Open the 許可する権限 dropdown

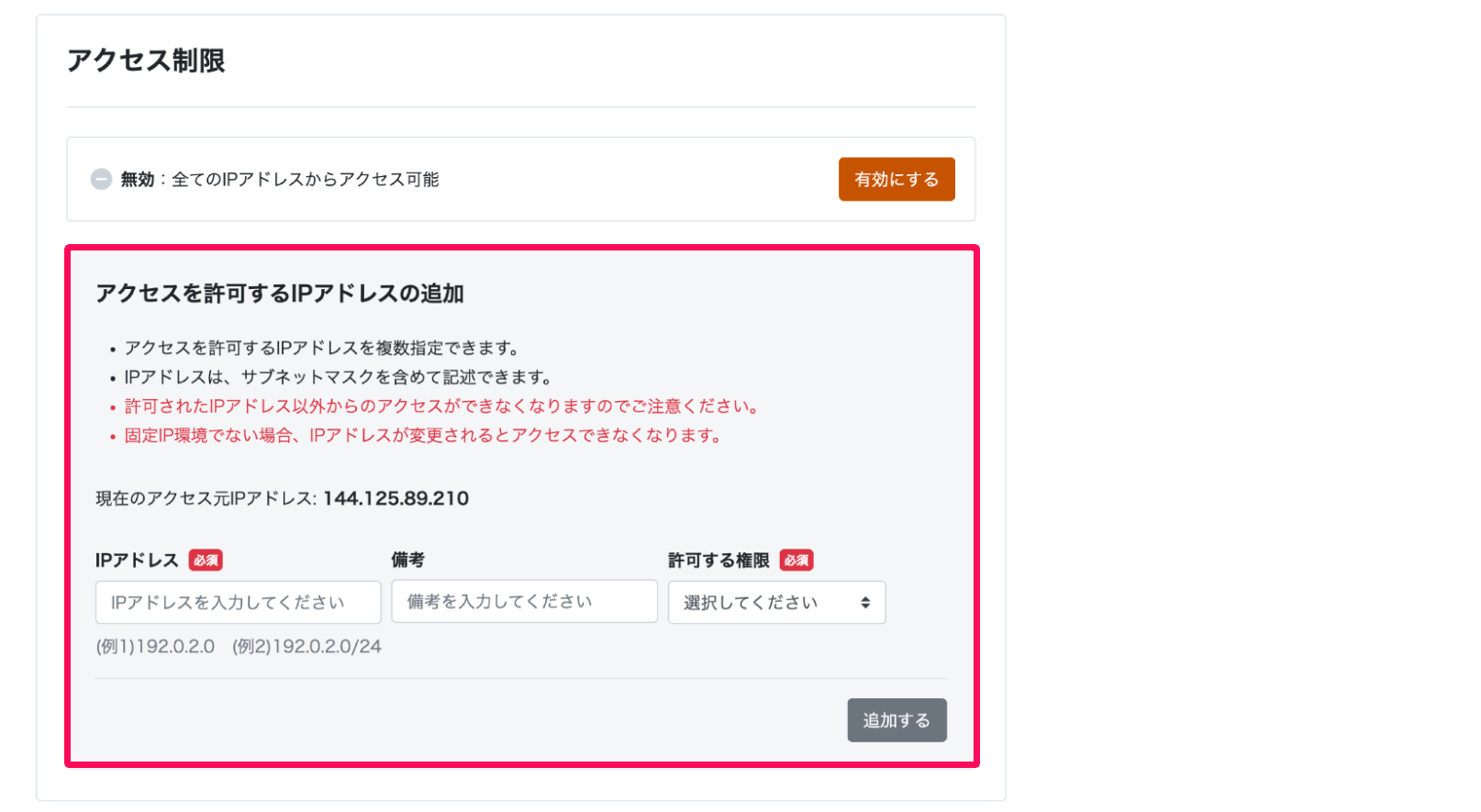tap(776, 602)
